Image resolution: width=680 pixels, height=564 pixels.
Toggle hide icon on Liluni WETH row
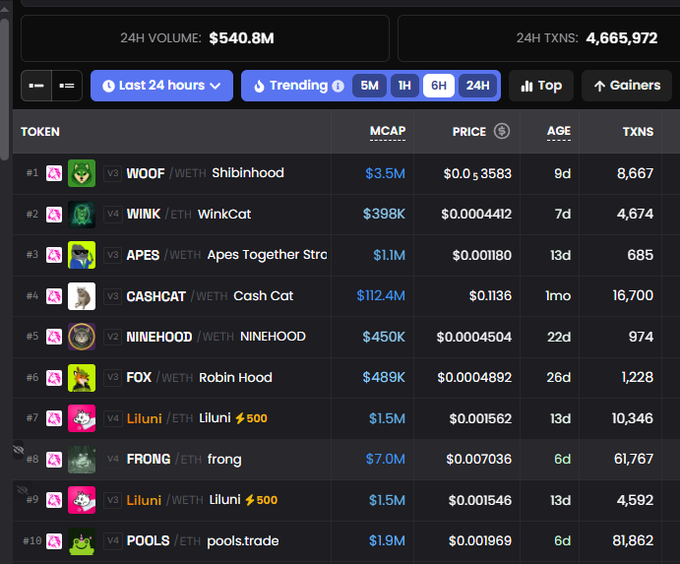pos(22,490)
